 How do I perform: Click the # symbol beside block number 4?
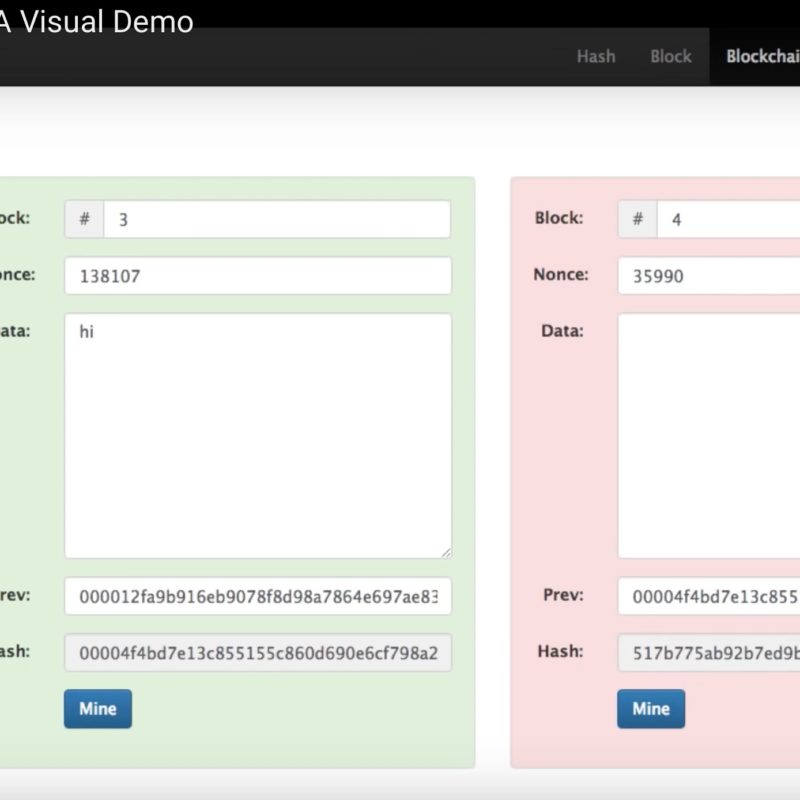pos(637,220)
